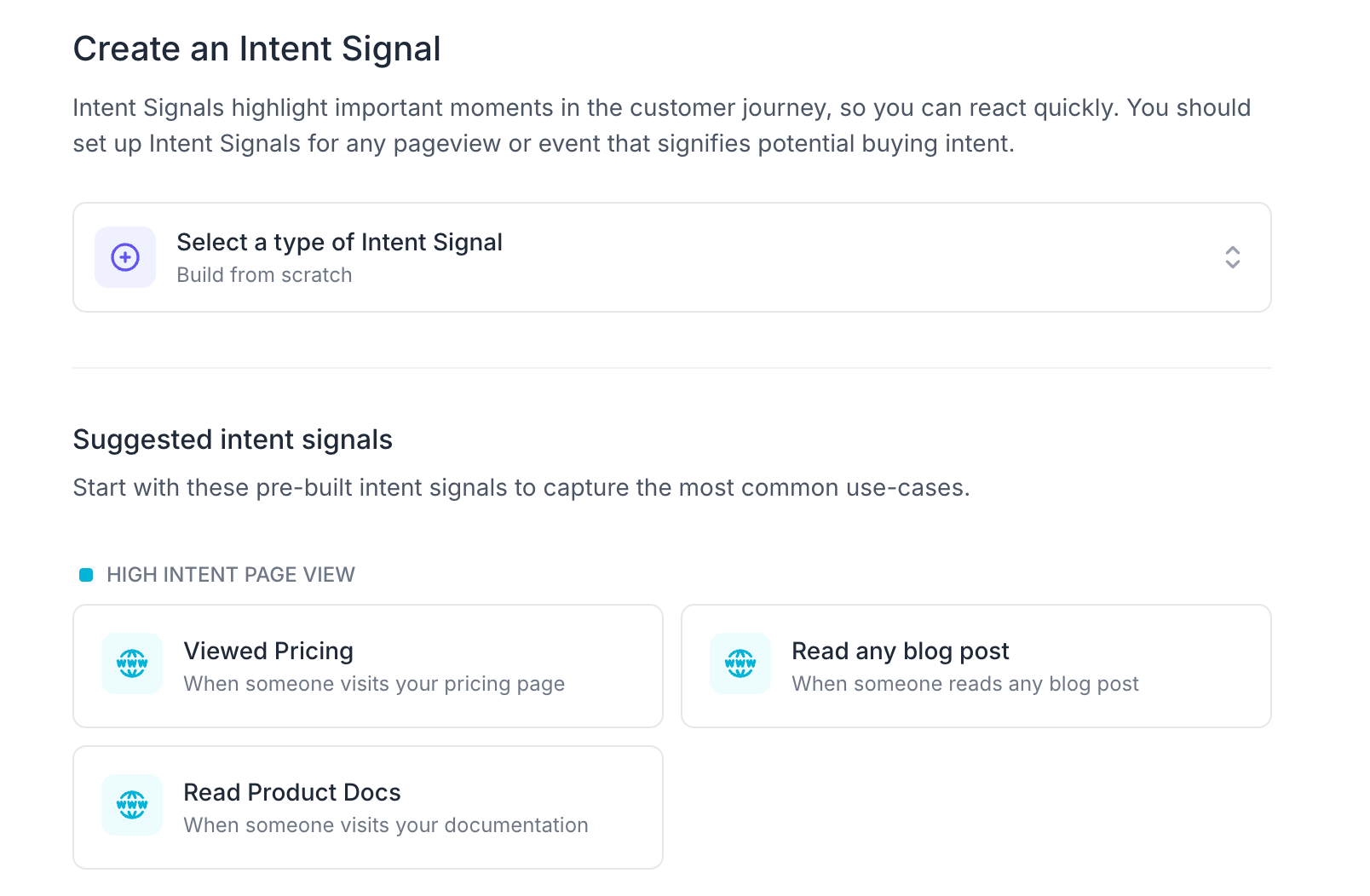Choose the "Read any blog post" signal title

point(900,652)
